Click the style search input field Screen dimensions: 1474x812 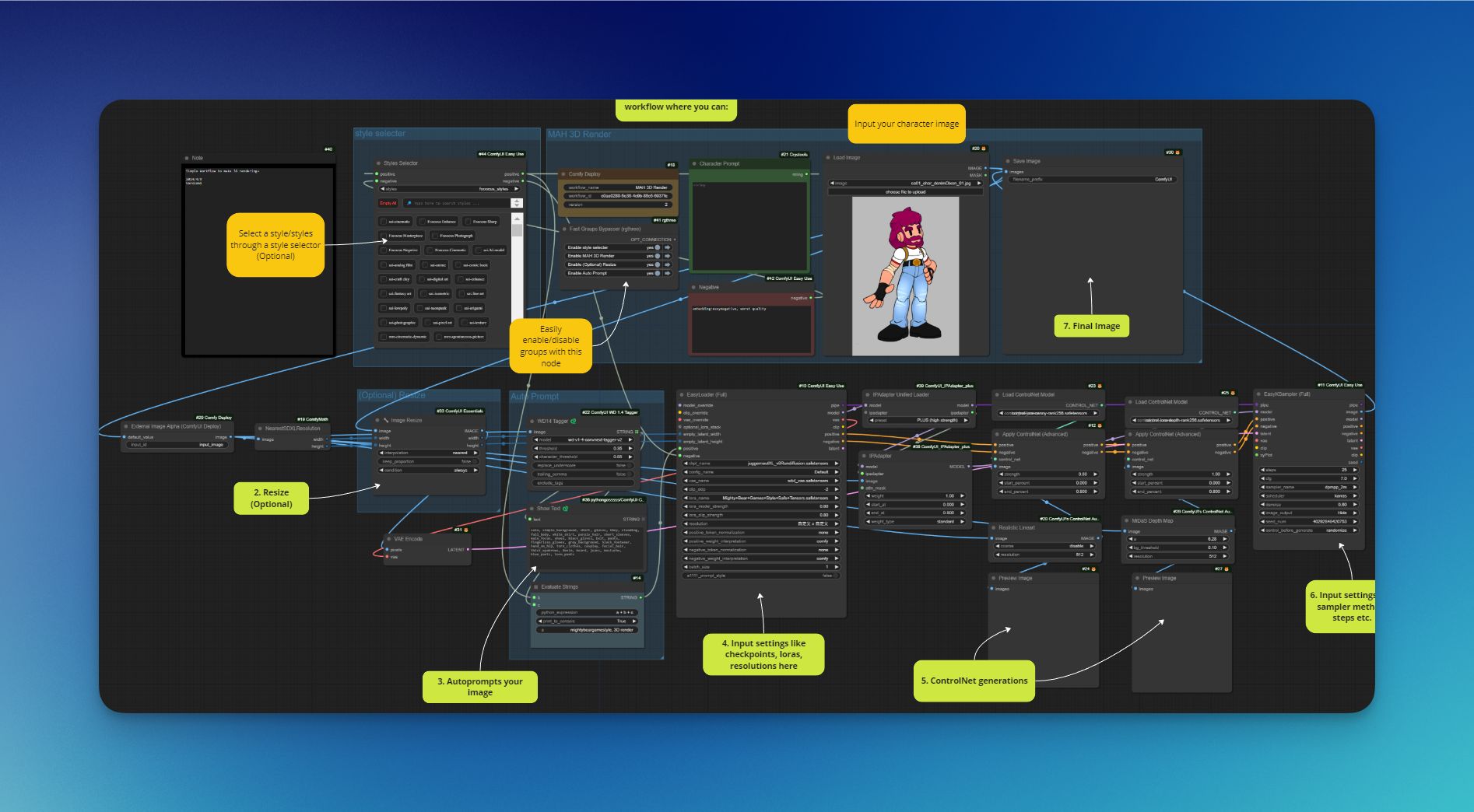pos(459,203)
